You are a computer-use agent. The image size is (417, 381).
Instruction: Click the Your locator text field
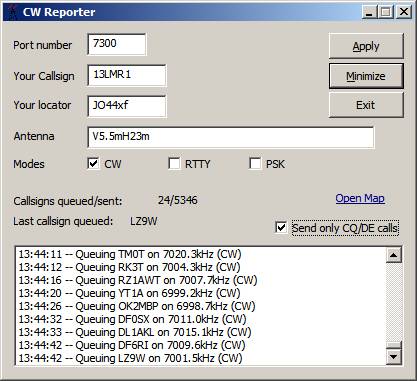coord(127,106)
